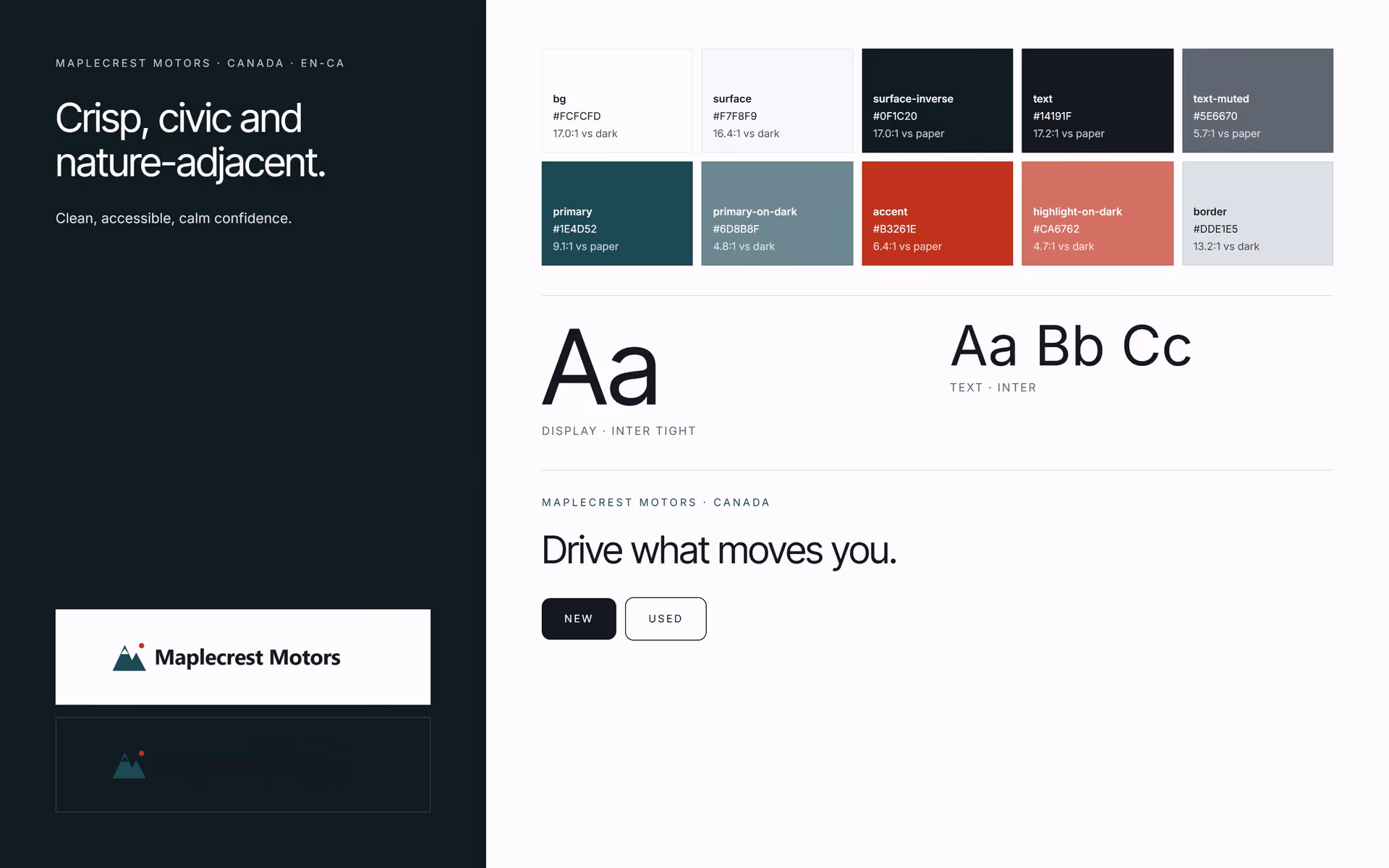Click 'MAPLECREST MOTORS · CANADA · EN-CA' header
The height and width of the screenshot is (868, 1389).
(x=200, y=64)
